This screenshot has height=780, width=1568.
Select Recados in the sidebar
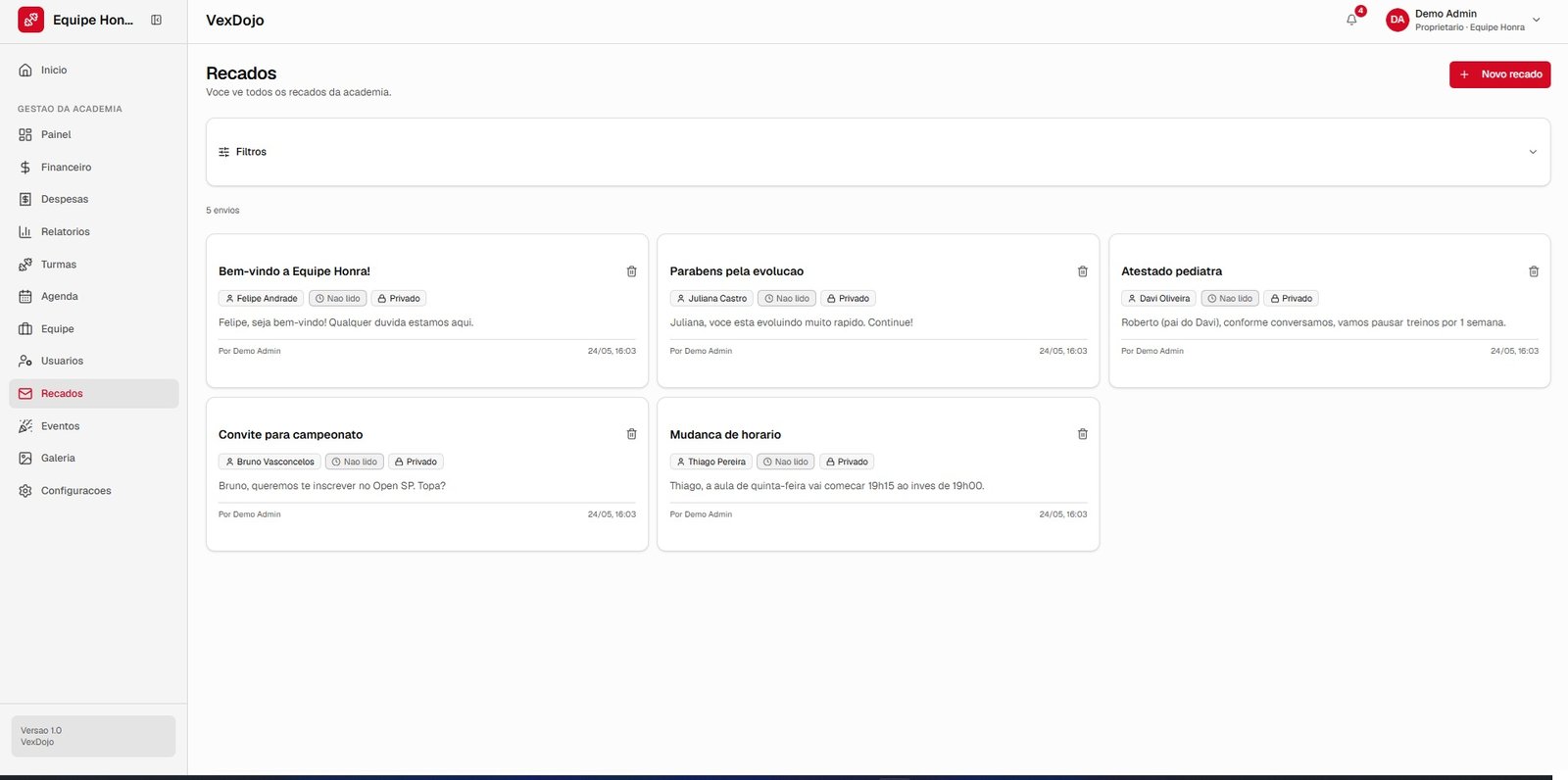coord(94,394)
